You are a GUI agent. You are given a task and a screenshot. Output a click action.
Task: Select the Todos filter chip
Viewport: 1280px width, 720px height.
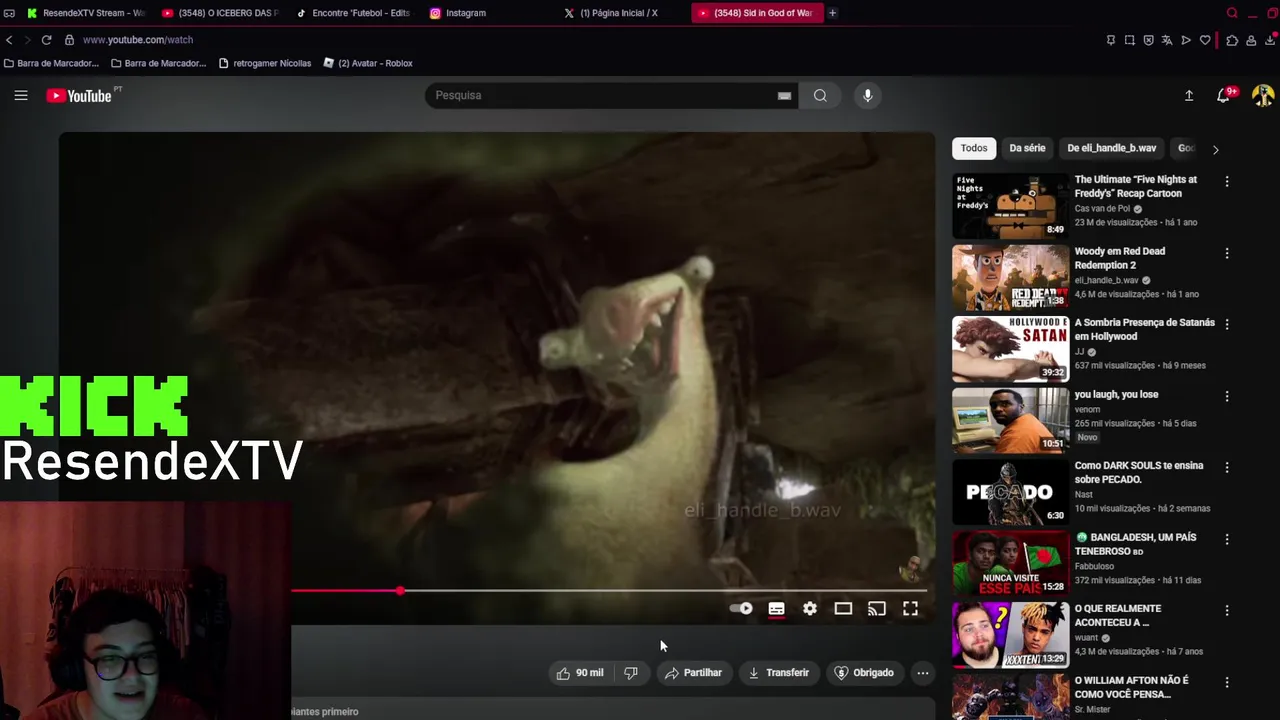pos(974,148)
